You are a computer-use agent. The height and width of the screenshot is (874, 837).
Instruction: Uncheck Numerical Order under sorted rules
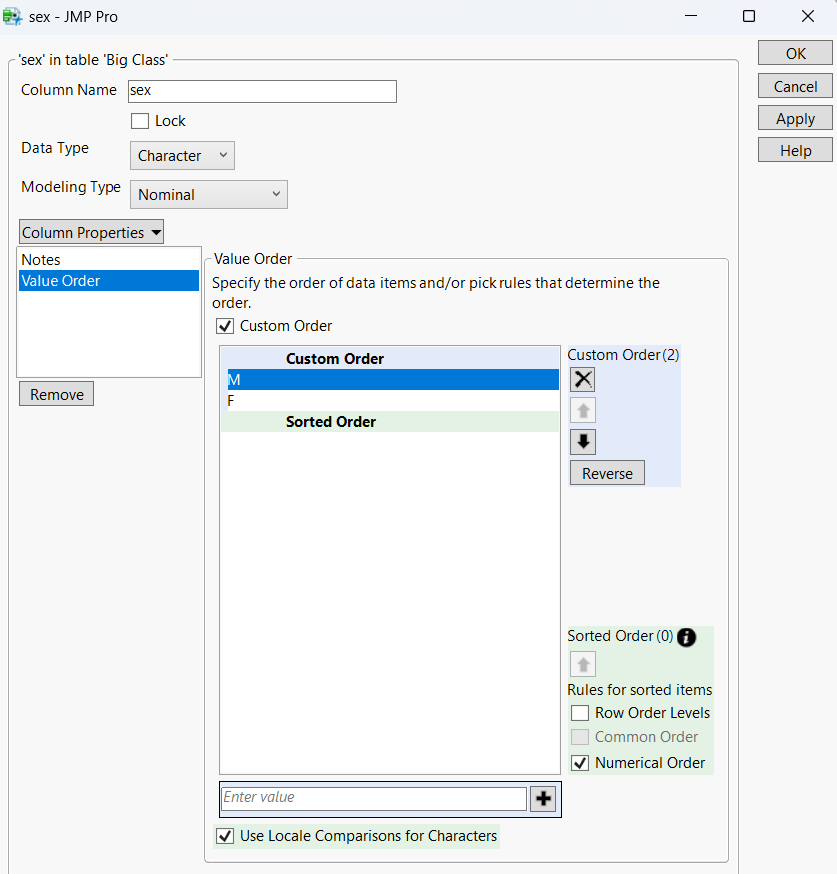(x=579, y=762)
